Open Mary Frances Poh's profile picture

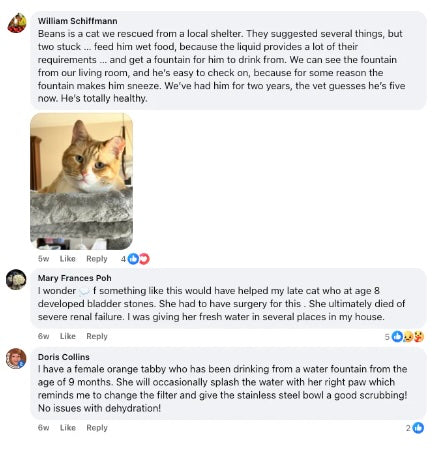tap(16, 279)
